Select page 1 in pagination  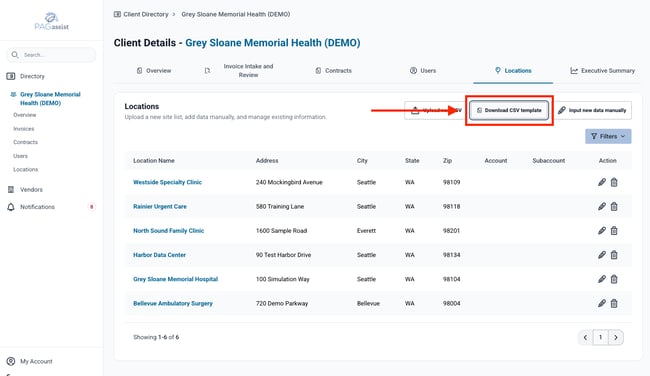(601, 337)
